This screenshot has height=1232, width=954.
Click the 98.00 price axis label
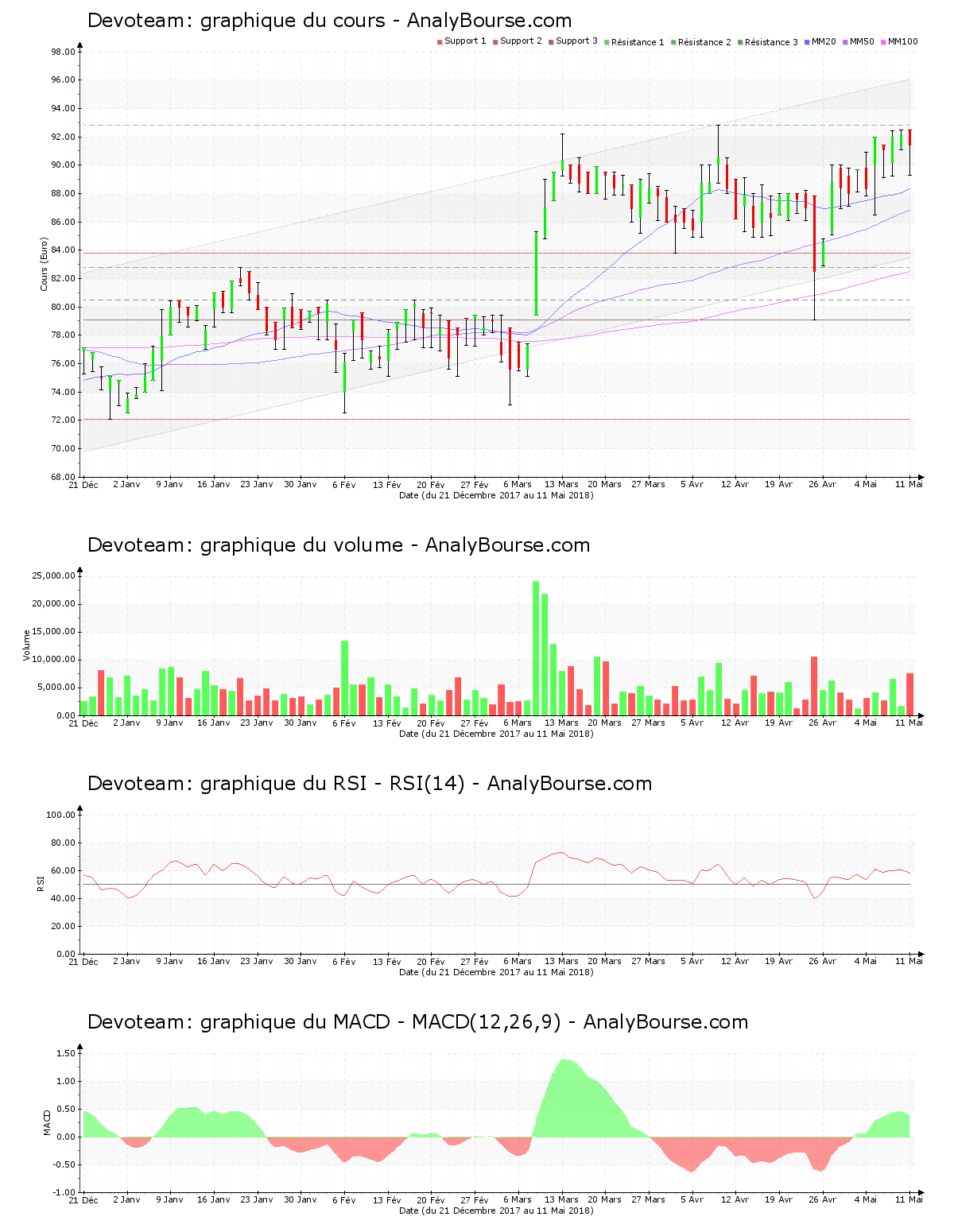[x=64, y=52]
